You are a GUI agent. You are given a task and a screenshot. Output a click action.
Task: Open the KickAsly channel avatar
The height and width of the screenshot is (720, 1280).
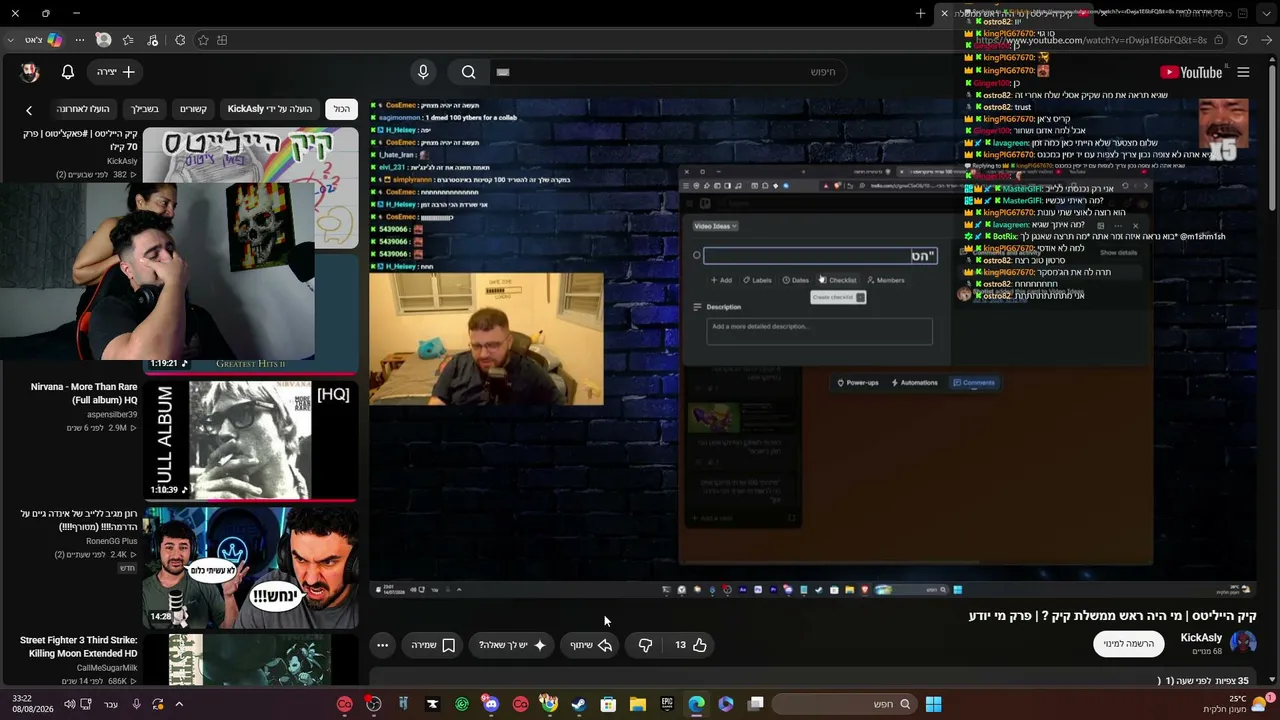click(1243, 643)
